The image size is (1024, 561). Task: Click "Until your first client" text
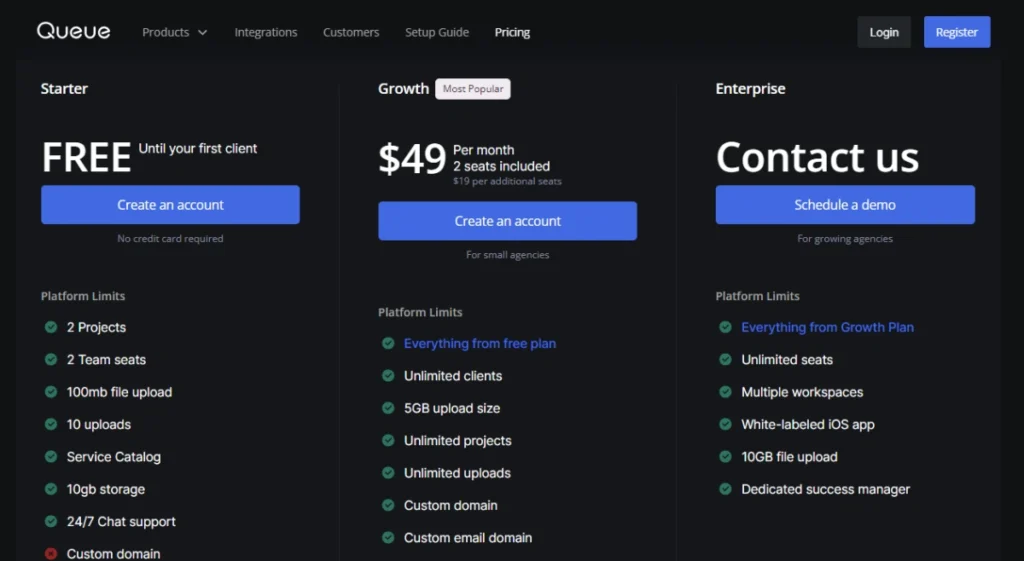pyautogui.click(x=198, y=148)
